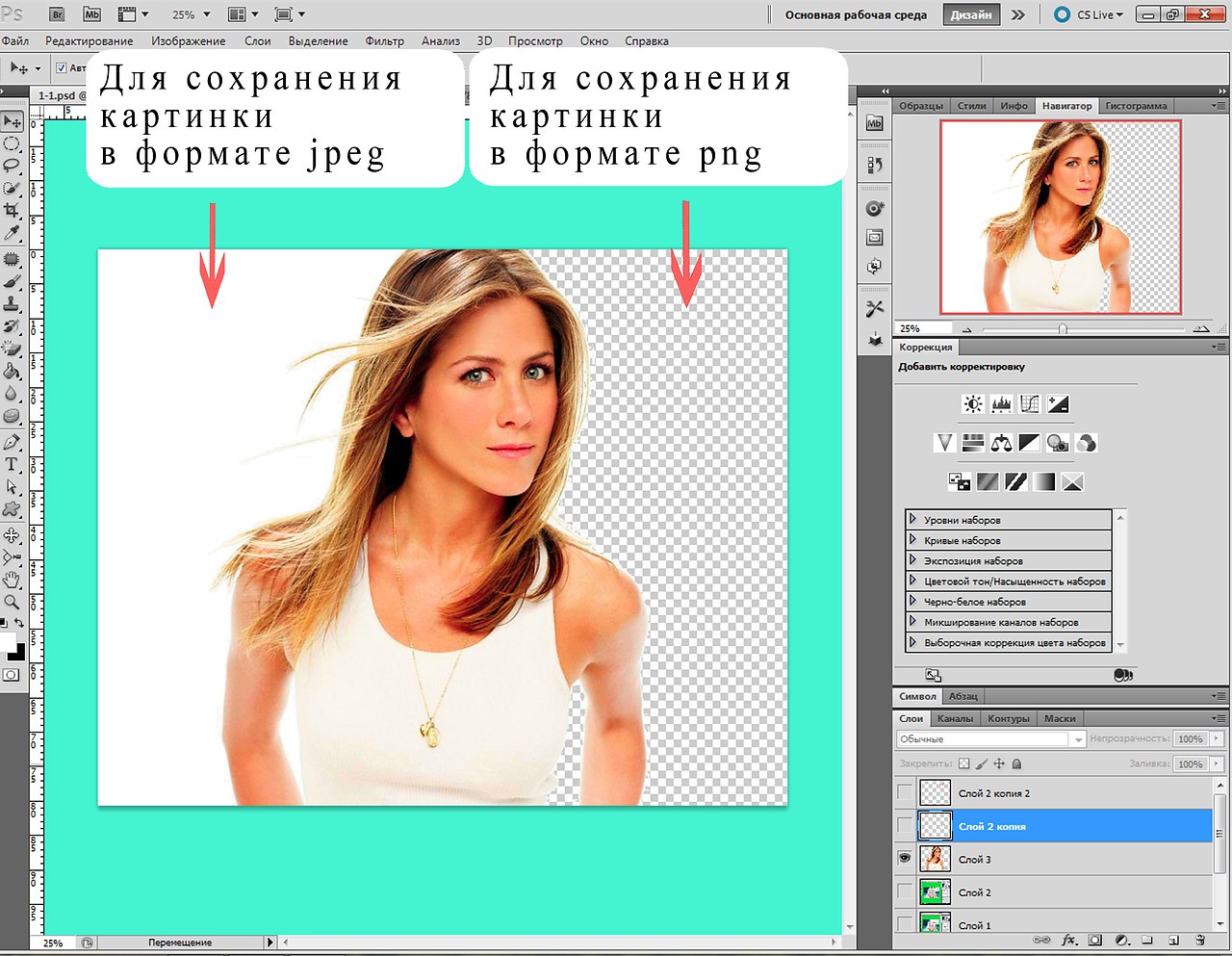Viewport: 1232px width, 956px height.
Task: Click the Navigator zoom slider handle
Action: pyautogui.click(x=1063, y=329)
